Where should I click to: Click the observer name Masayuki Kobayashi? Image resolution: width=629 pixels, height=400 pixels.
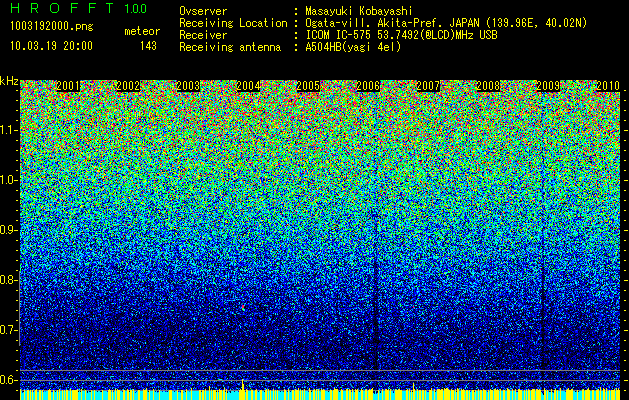(358, 11)
